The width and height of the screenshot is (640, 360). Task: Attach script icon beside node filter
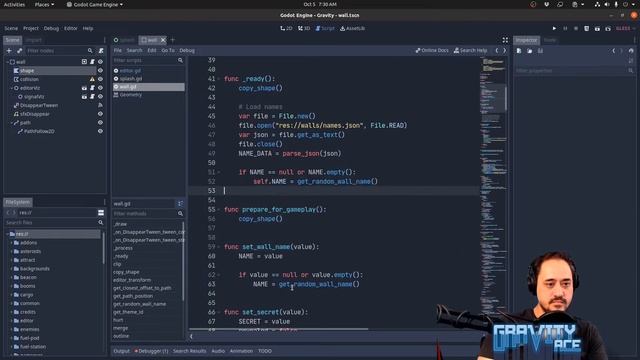[101, 51]
